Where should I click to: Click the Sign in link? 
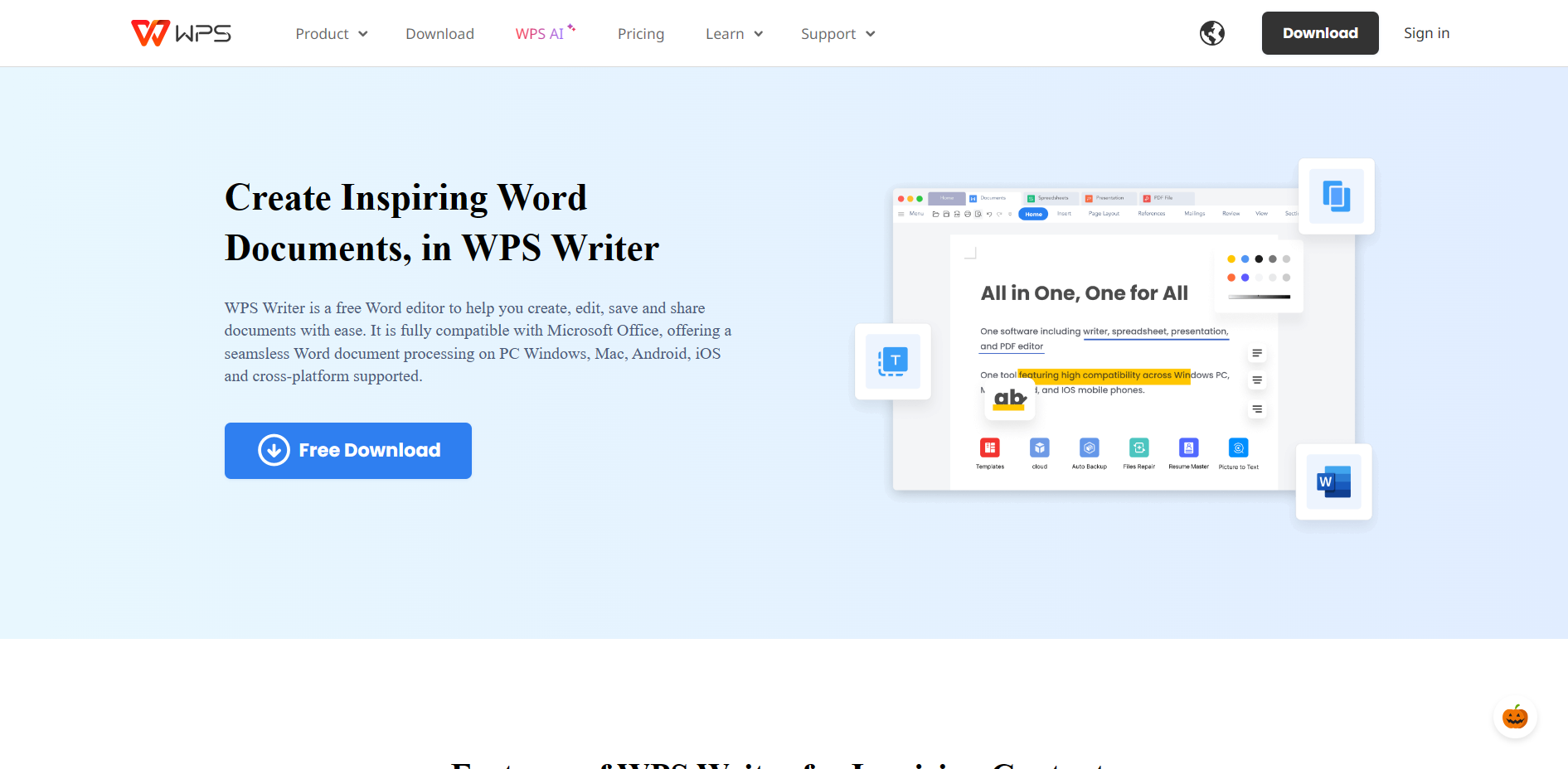click(1426, 33)
